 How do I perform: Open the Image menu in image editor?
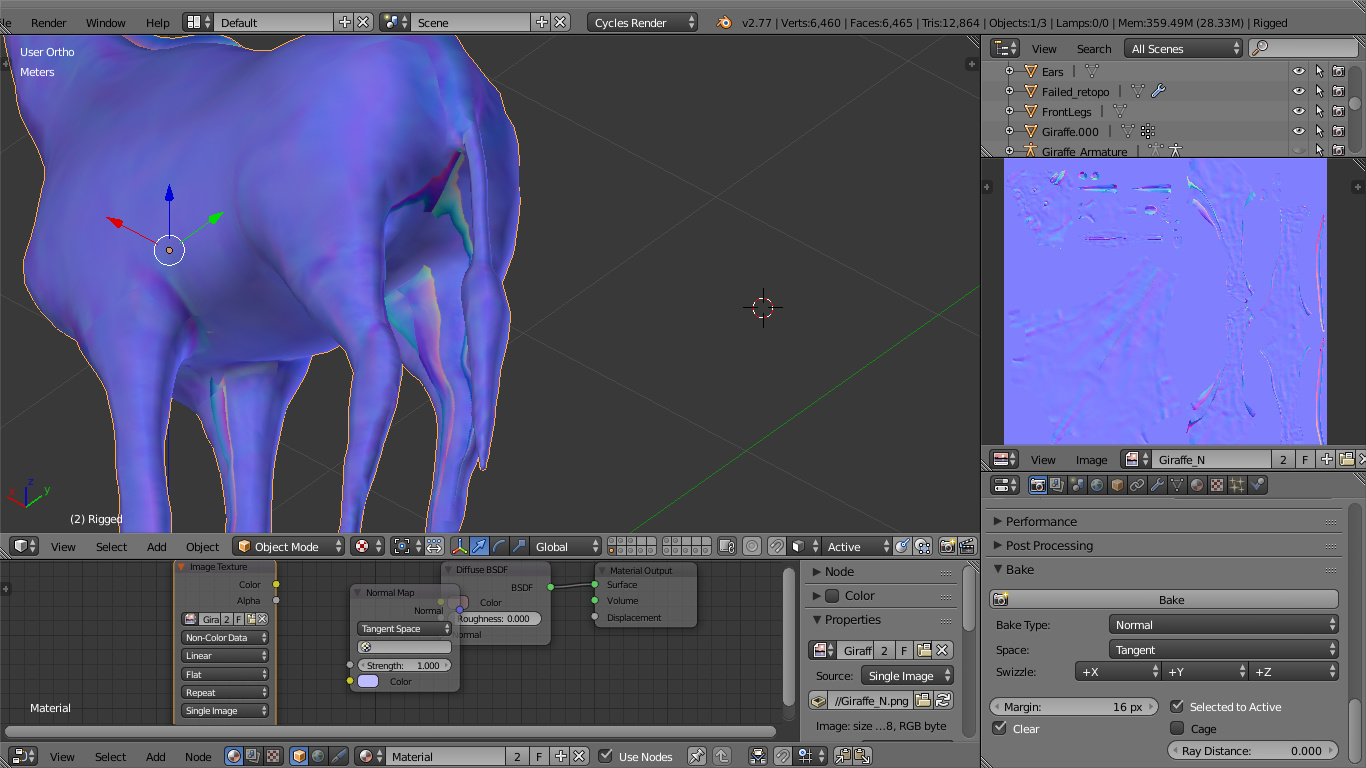click(x=1091, y=459)
